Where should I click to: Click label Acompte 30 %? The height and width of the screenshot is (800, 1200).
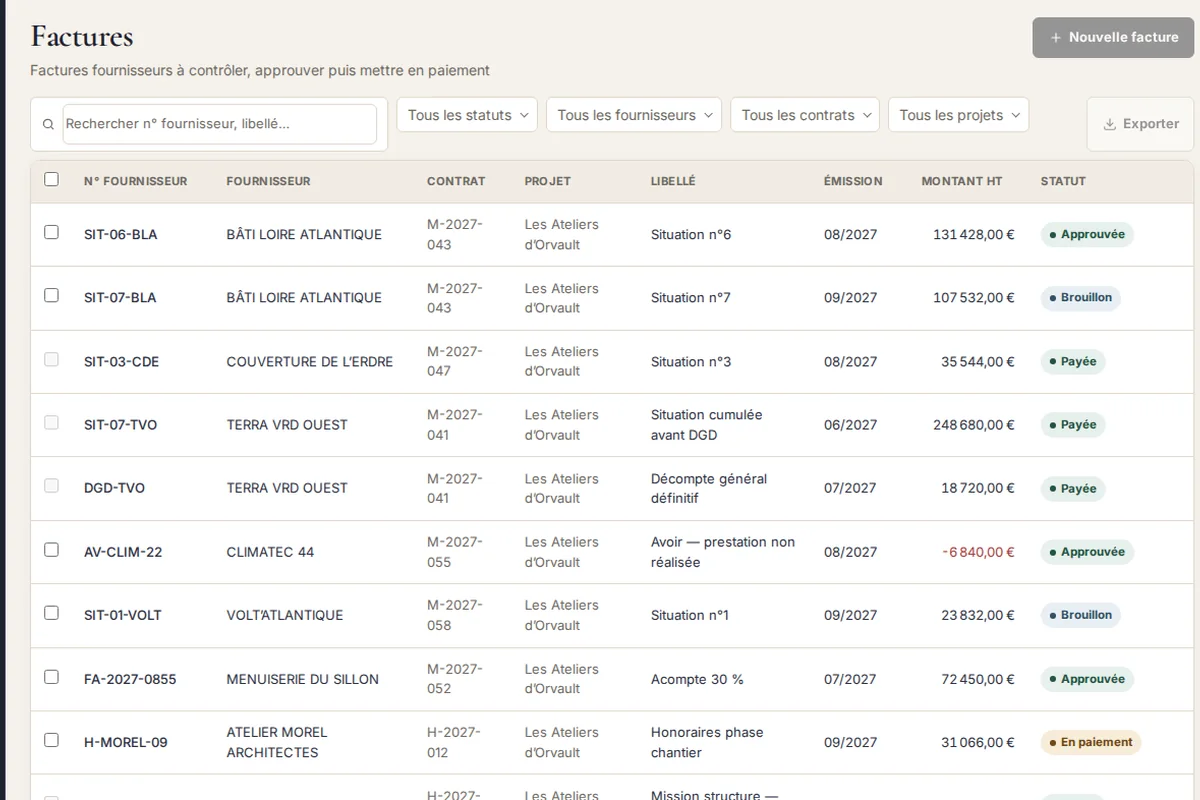tap(697, 679)
